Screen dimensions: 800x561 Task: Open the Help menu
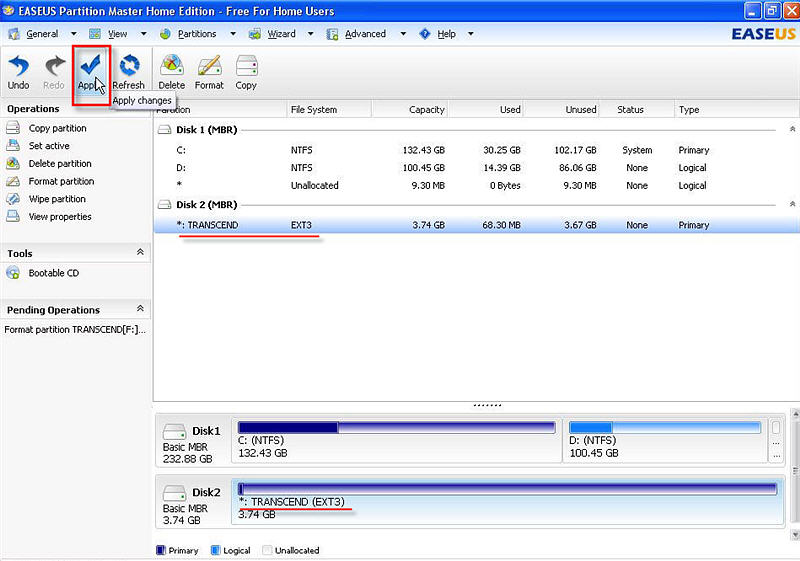pyautogui.click(x=446, y=34)
